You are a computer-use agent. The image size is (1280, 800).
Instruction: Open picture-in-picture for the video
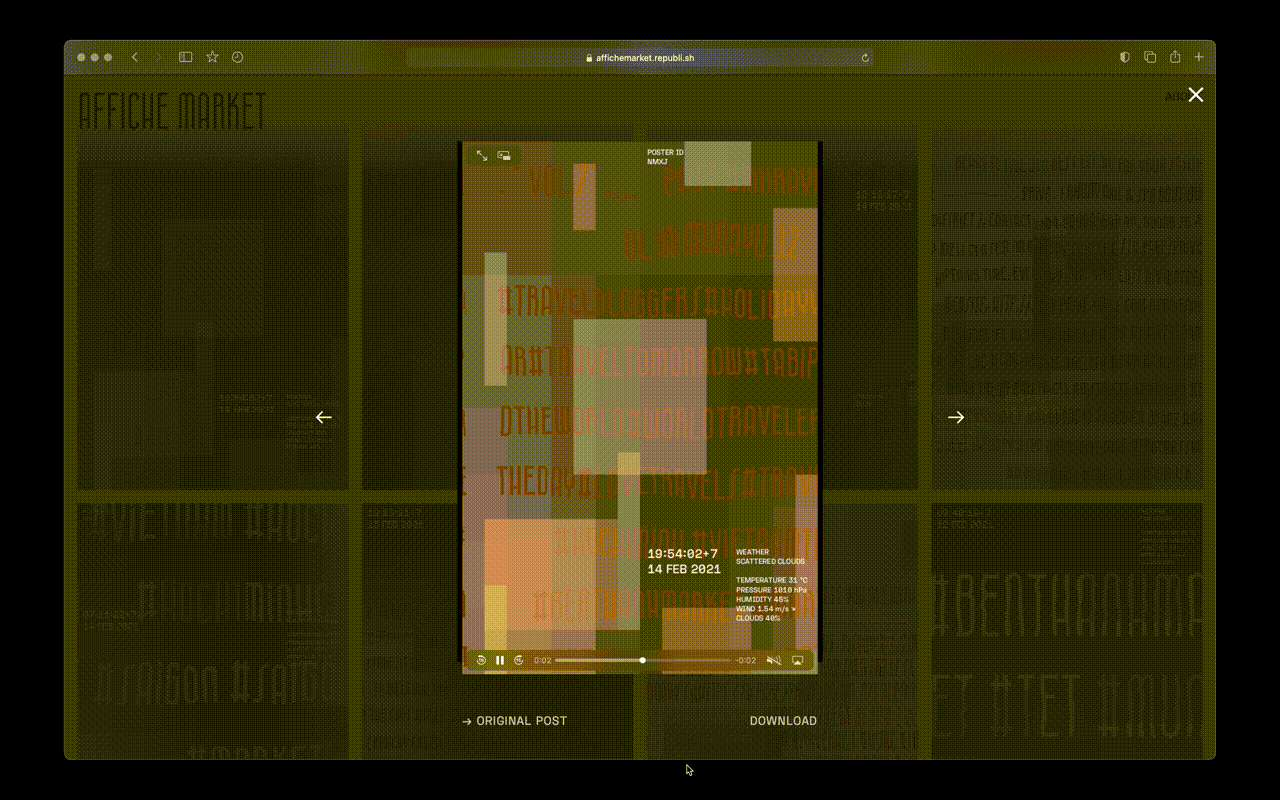[x=505, y=156]
